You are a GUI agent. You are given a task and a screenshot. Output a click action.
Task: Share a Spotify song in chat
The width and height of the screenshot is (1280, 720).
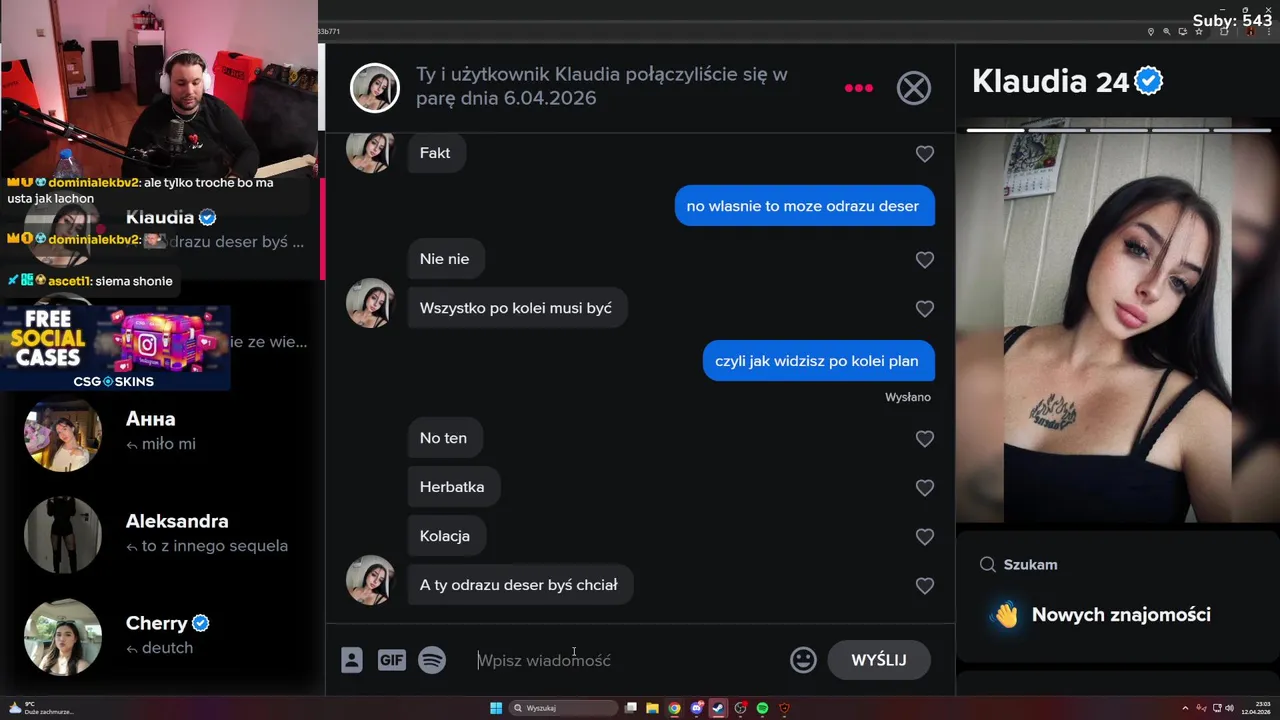[432, 660]
